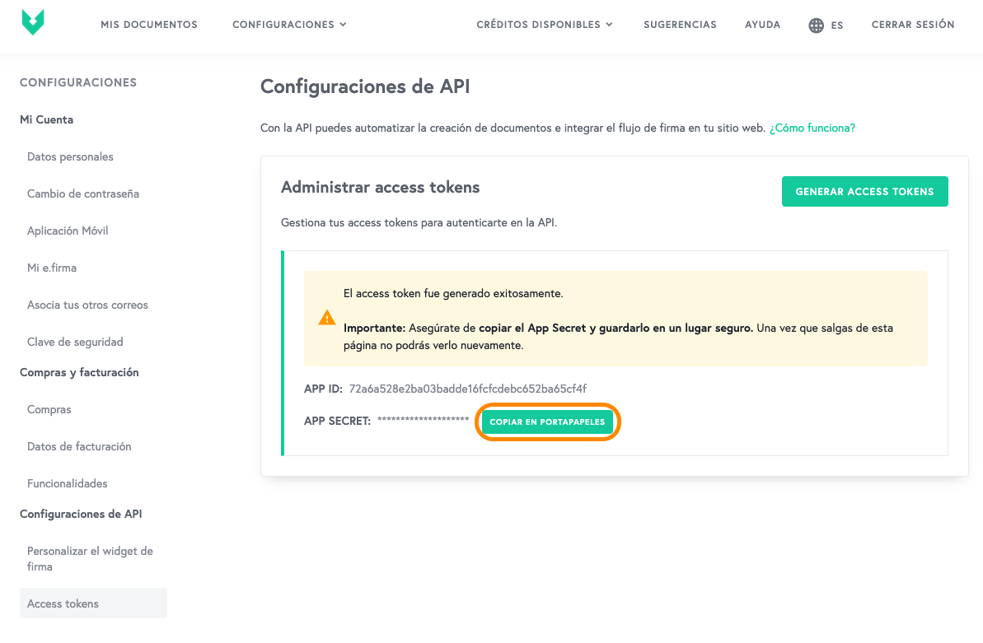Open the Ayuda menu item
983x643 pixels.
point(762,25)
